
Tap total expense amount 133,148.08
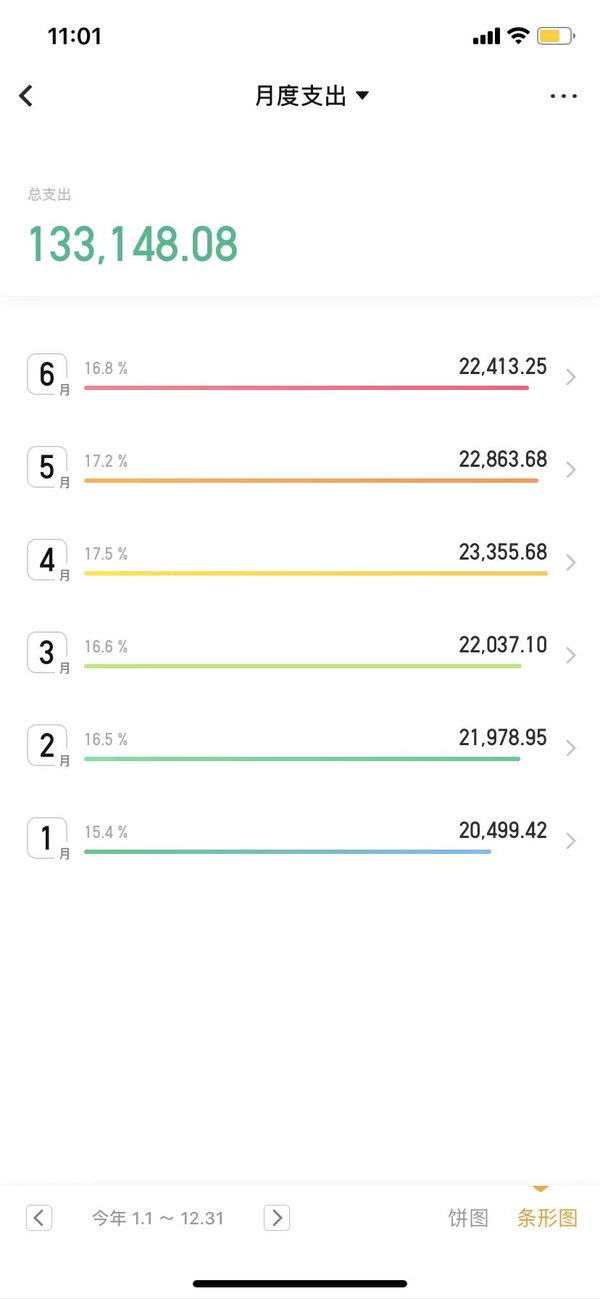tap(133, 244)
